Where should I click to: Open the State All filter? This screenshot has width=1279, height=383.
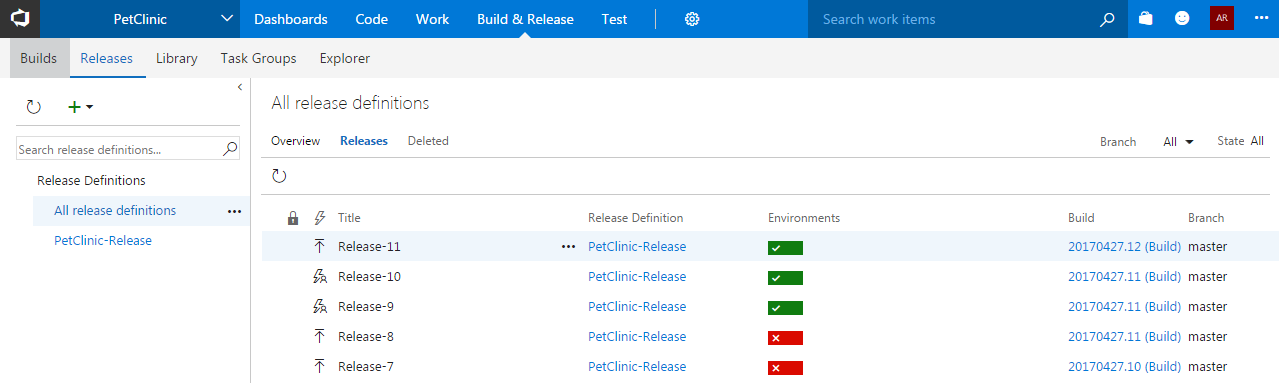coord(1257,141)
